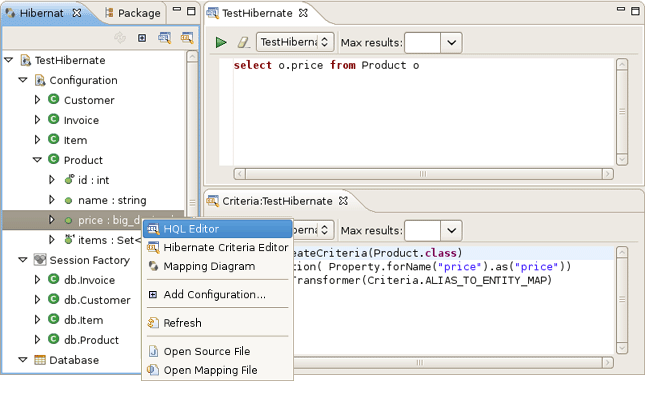Screen dimensions: 645x393
Task: Open Criteria editor icon in Hibernate view toolbar
Action: pyautogui.click(x=187, y=38)
